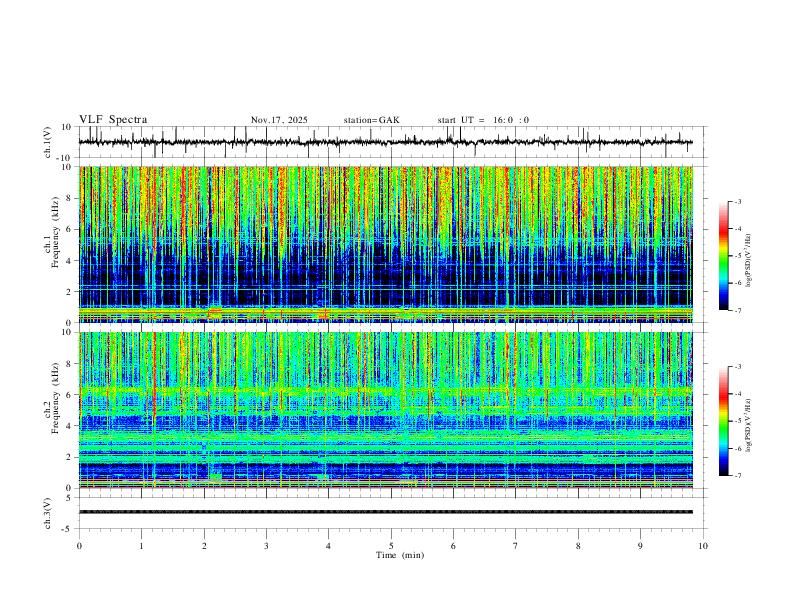The width and height of the screenshot is (792, 612).
Task: Click the log(PSD) label beside ch.1 colorbar
Action: (x=748, y=260)
